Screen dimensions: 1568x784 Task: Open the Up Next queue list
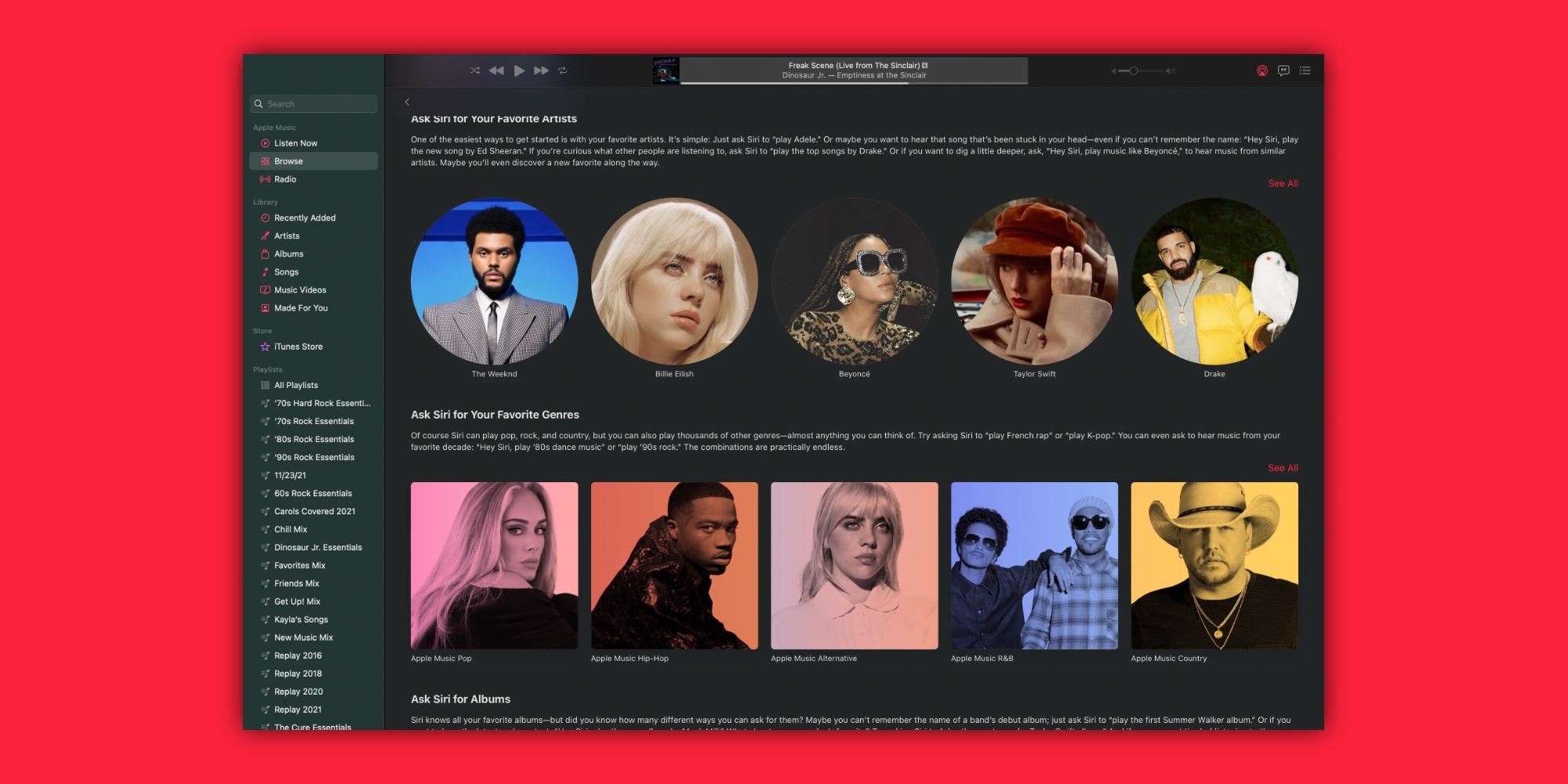1305,70
